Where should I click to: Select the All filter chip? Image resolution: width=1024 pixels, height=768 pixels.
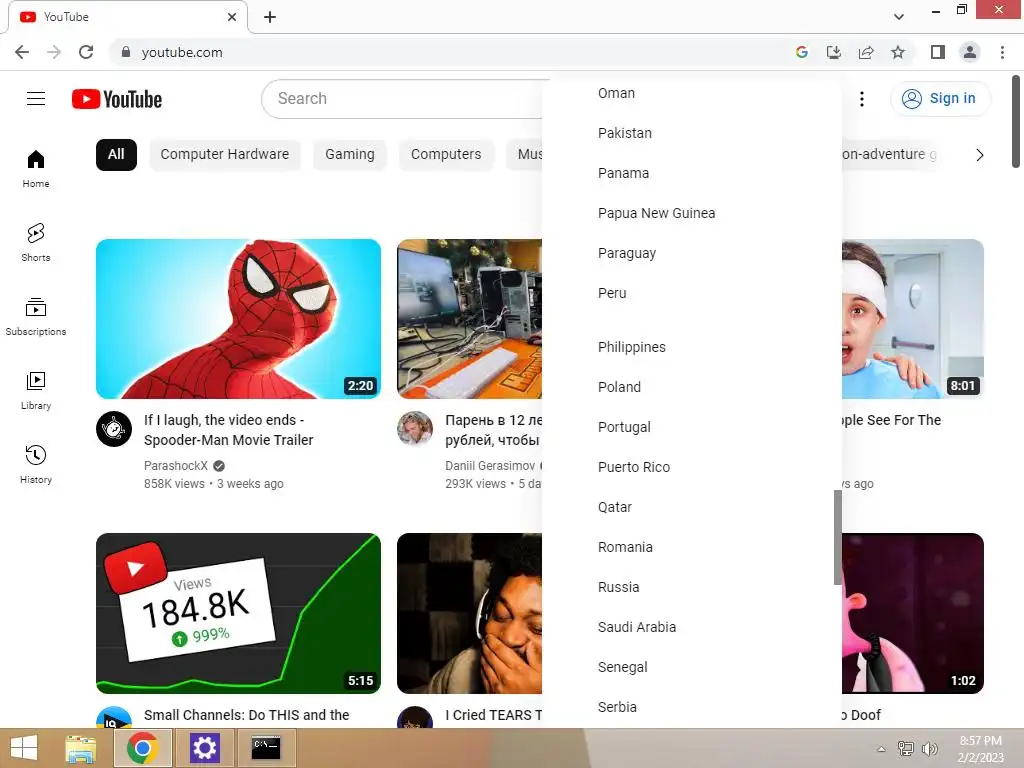pos(116,155)
